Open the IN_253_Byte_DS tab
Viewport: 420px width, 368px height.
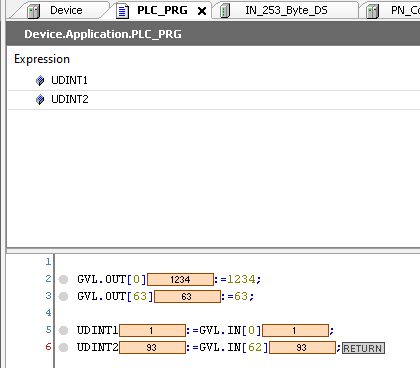pyautogui.click(x=286, y=10)
